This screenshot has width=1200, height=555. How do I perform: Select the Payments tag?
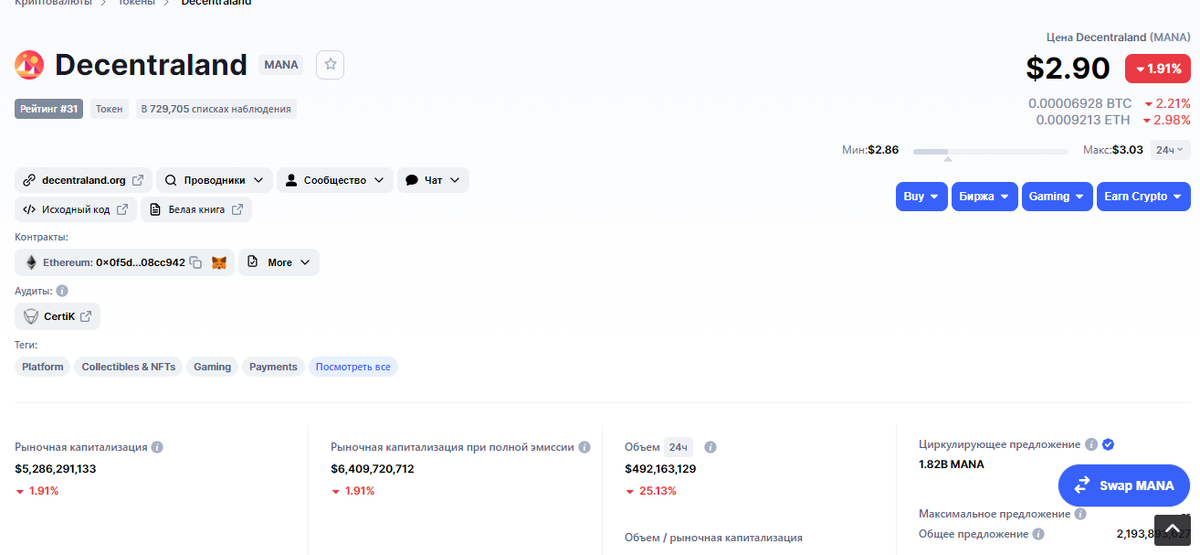pyautogui.click(x=273, y=367)
